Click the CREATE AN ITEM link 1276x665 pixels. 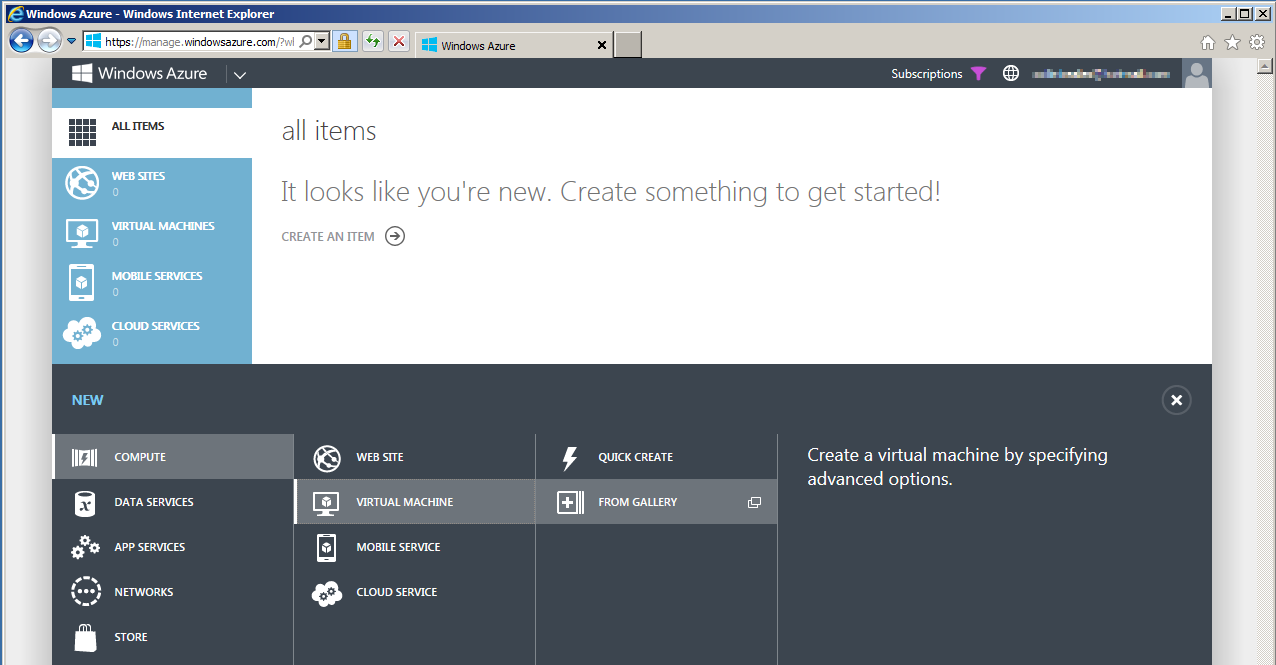pos(328,236)
